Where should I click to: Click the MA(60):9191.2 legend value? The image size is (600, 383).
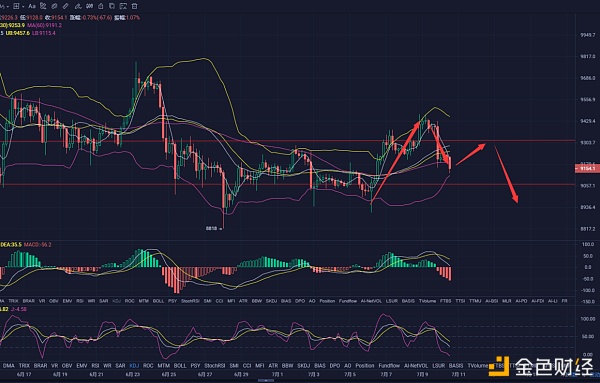(44, 25)
